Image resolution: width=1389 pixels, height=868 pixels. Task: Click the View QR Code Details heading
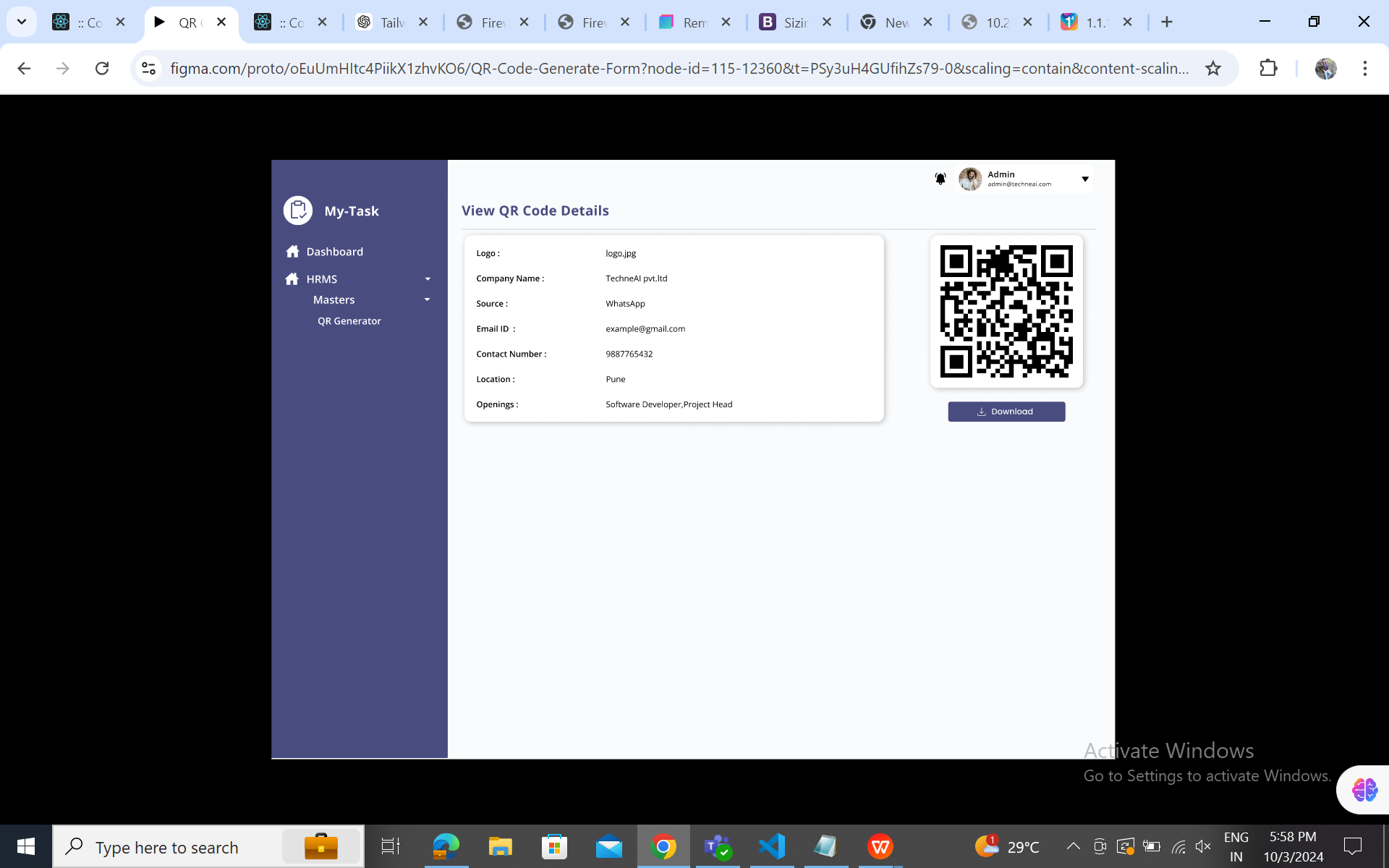[535, 210]
